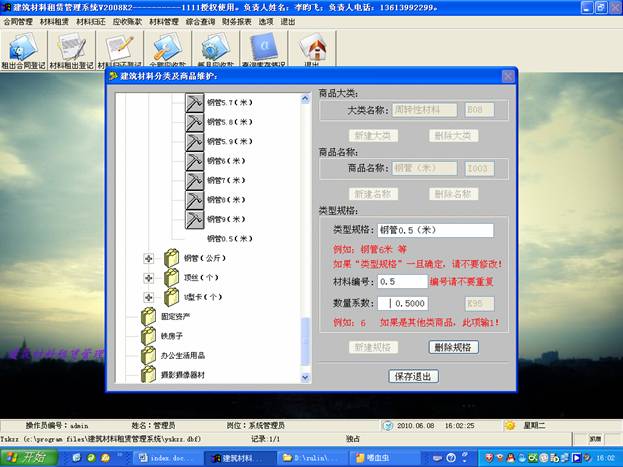
Task: Select the 钢管9(米) tree item icon
Action: [194, 218]
